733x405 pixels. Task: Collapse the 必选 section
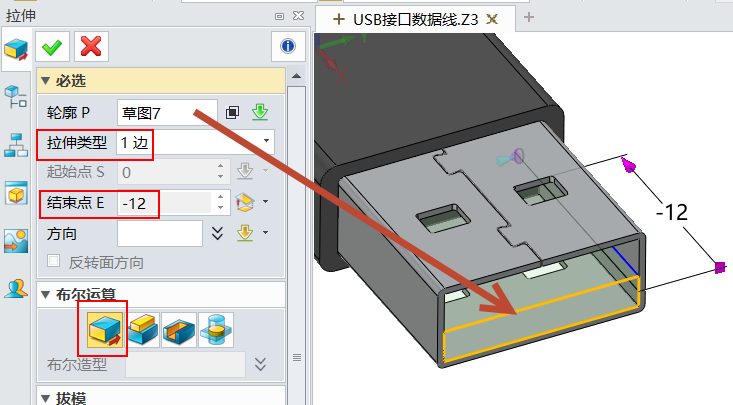[45, 81]
